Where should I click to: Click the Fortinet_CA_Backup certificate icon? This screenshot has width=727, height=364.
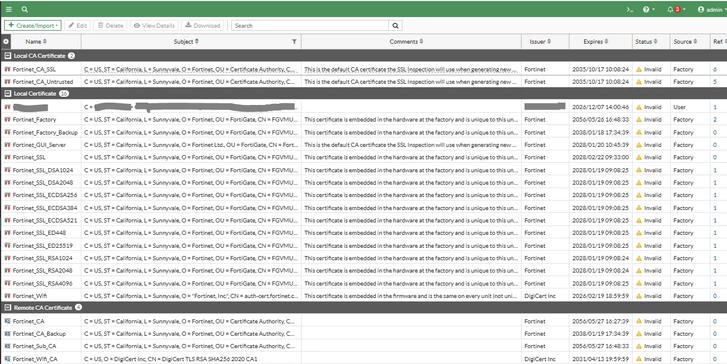click(x=7, y=333)
